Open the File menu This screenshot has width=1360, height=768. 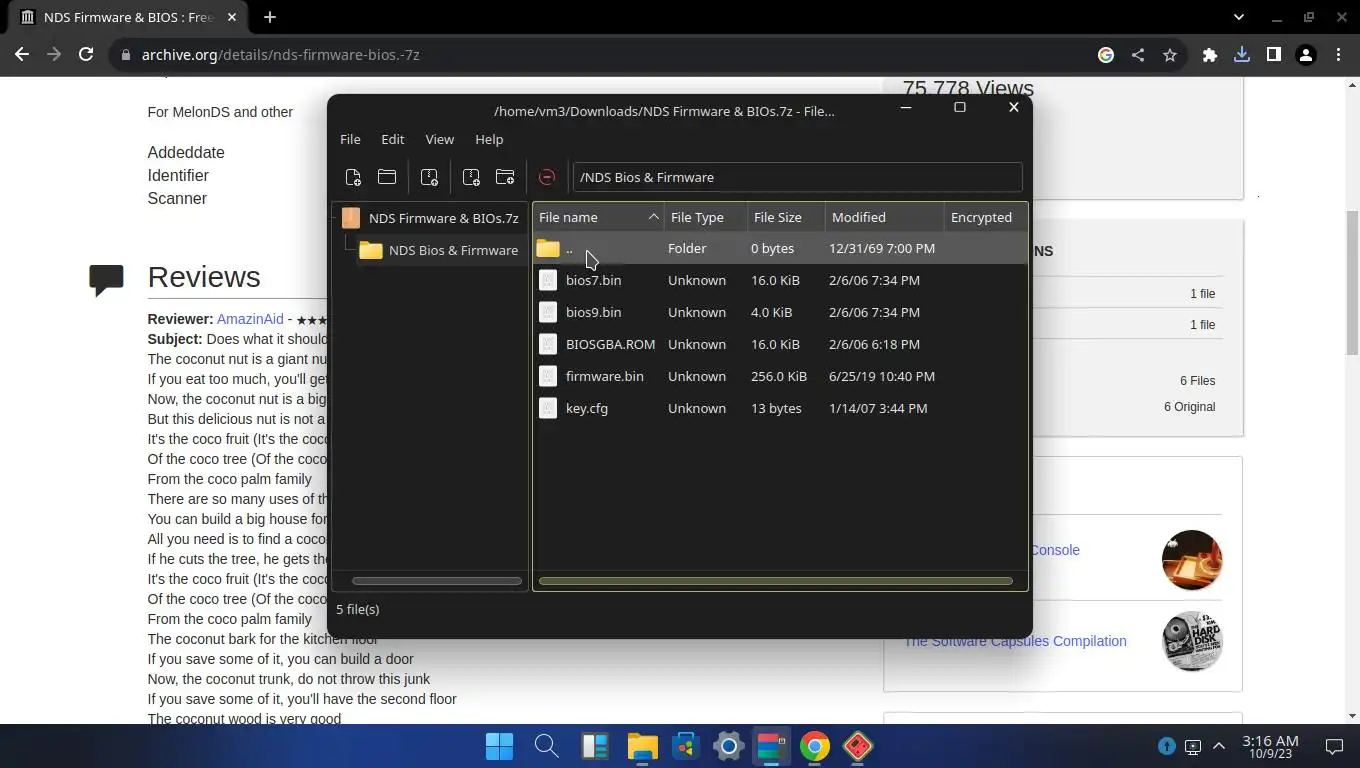click(350, 139)
